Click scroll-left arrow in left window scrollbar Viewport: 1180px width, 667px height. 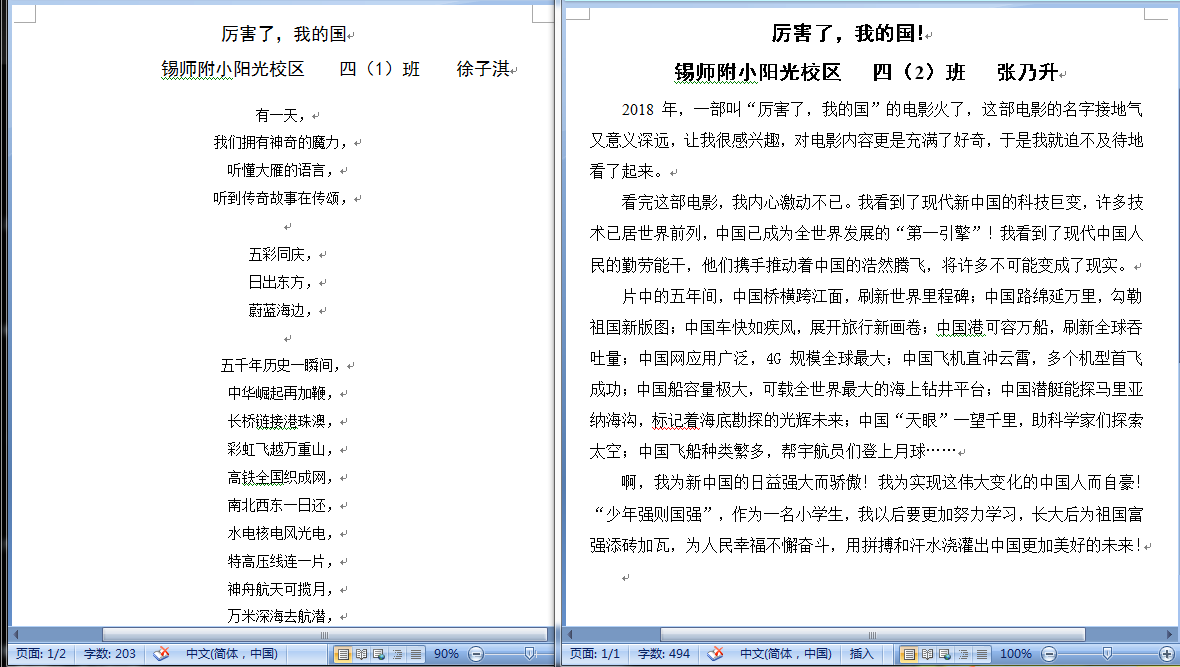16,635
